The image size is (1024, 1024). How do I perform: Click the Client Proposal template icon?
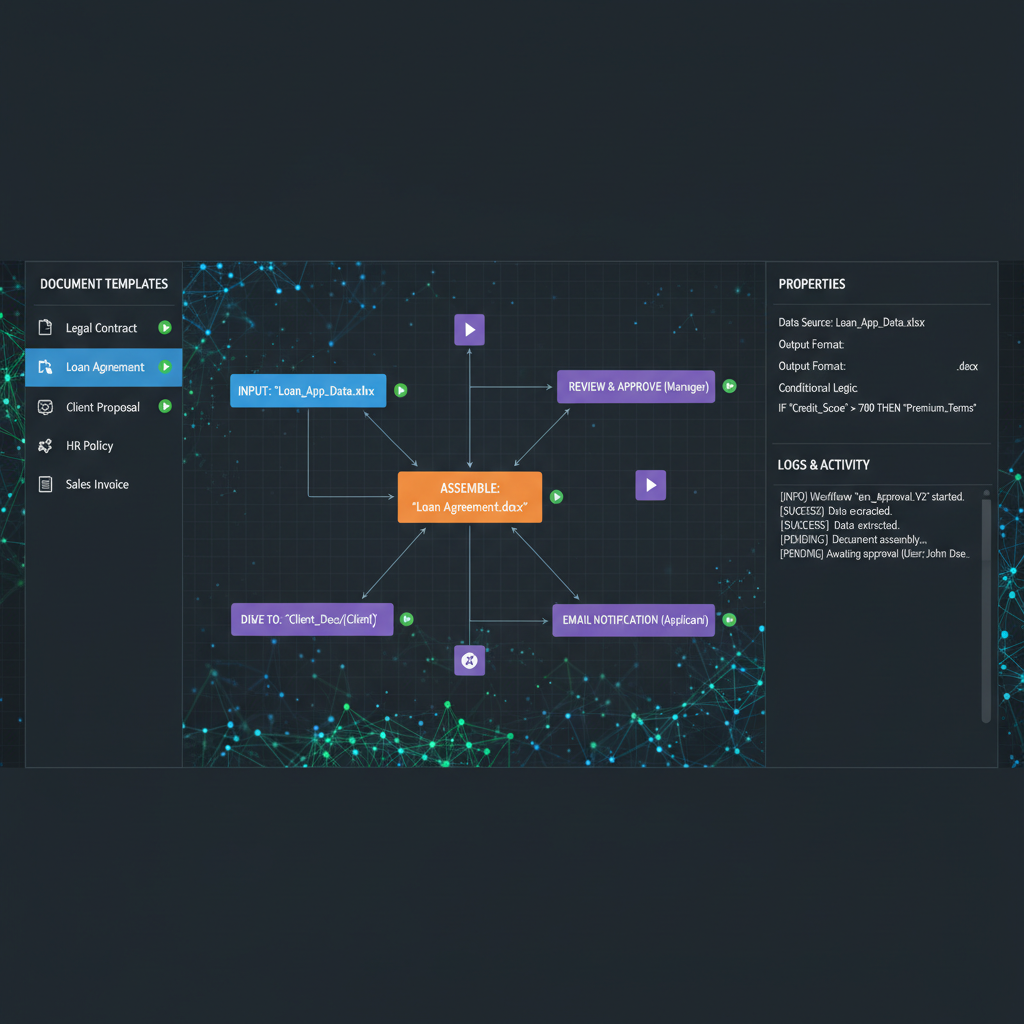44,407
